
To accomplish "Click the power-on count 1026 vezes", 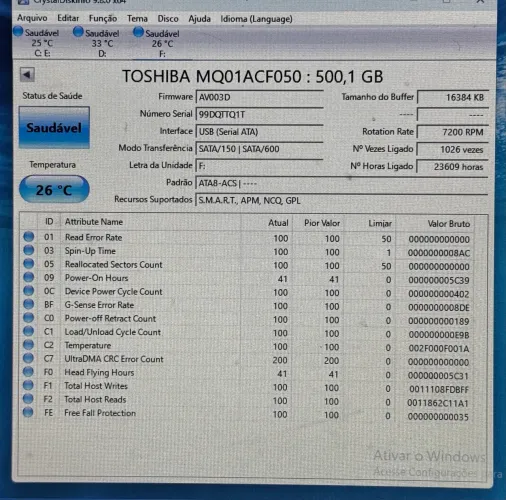I will coord(453,150).
